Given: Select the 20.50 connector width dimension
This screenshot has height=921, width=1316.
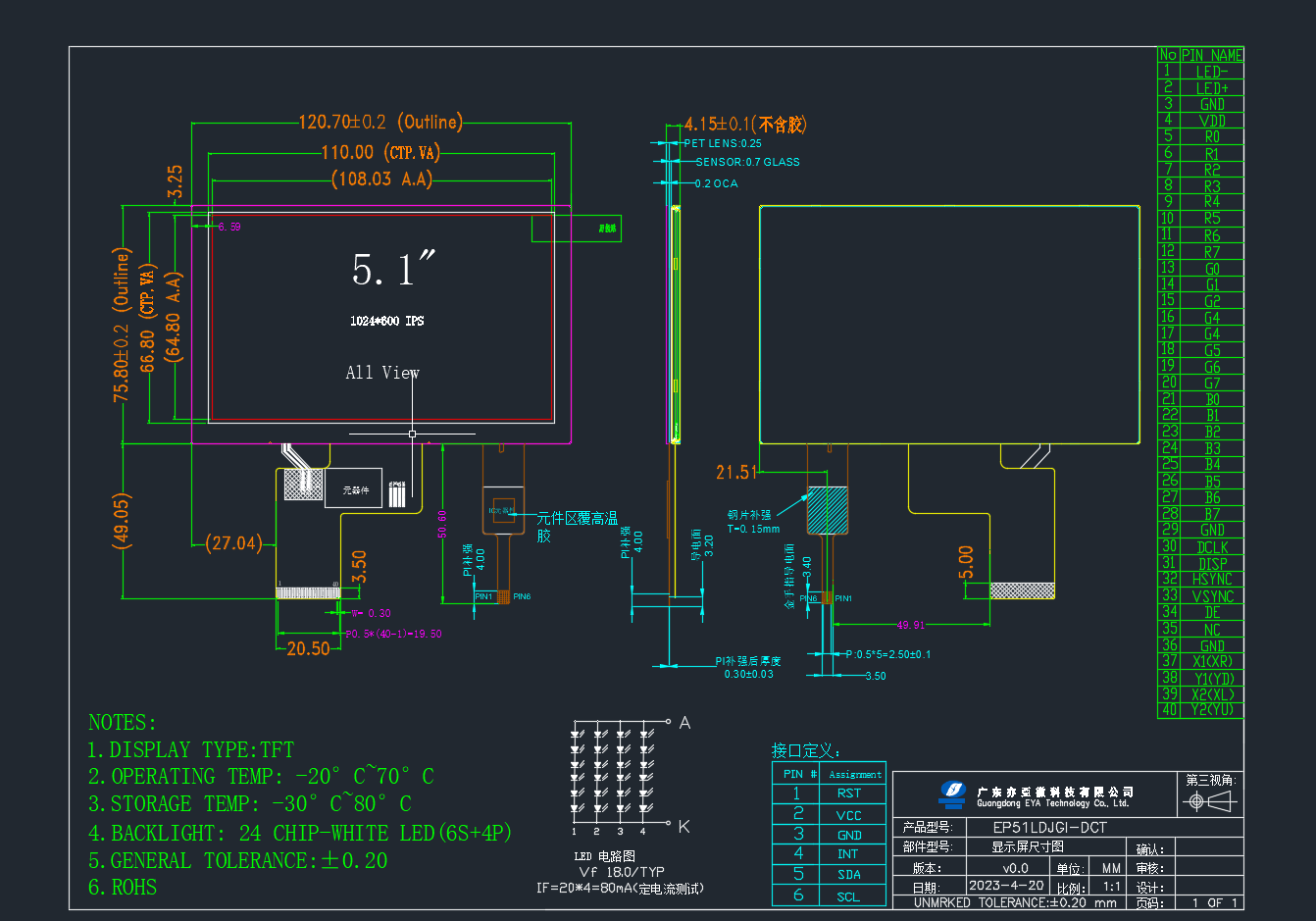Looking at the screenshot, I should click(308, 648).
